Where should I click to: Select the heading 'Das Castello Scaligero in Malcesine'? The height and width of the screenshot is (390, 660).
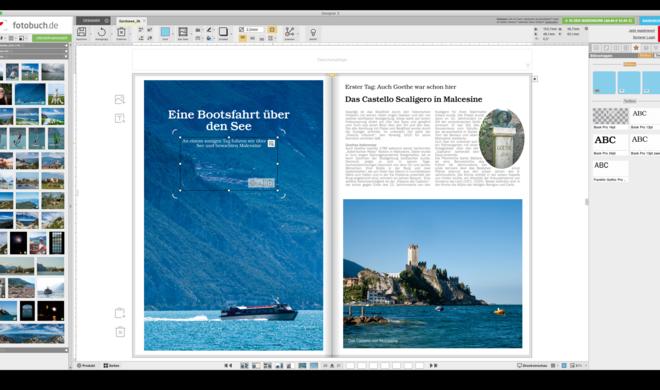pos(413,99)
